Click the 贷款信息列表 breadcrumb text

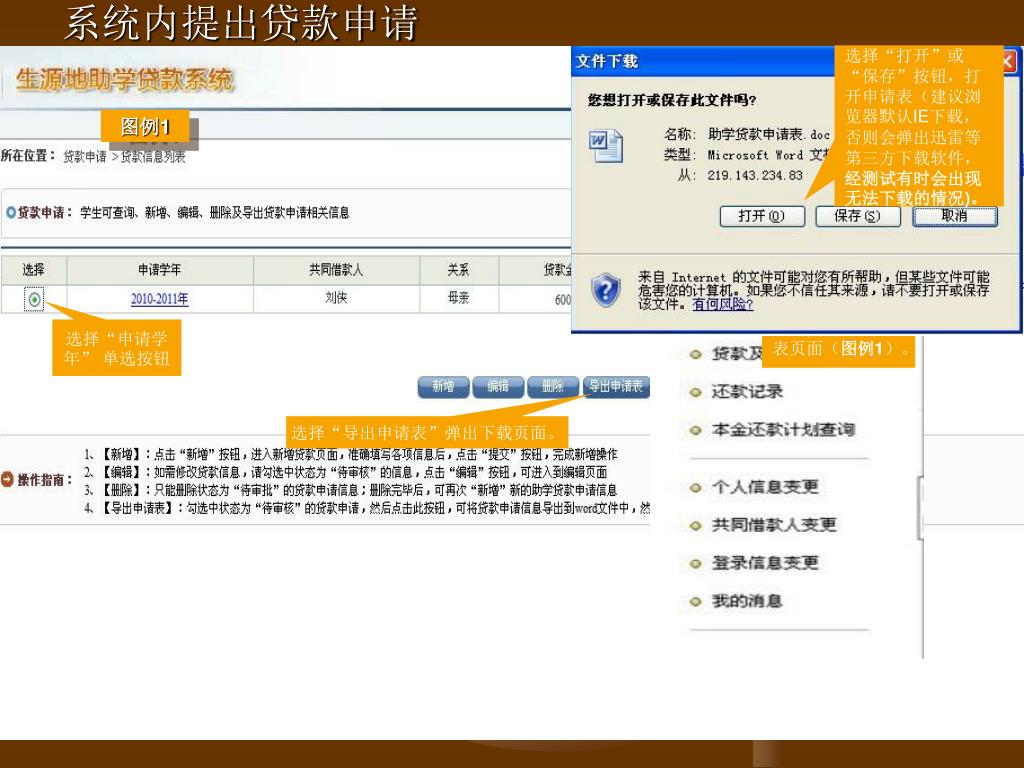point(153,157)
